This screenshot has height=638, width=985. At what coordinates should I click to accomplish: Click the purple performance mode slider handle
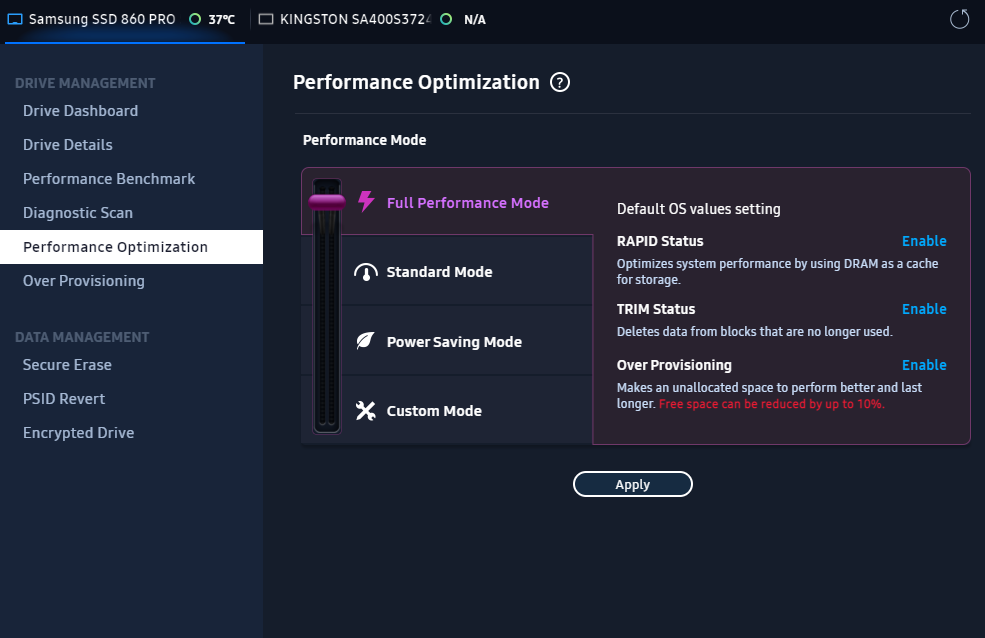pyautogui.click(x=327, y=203)
